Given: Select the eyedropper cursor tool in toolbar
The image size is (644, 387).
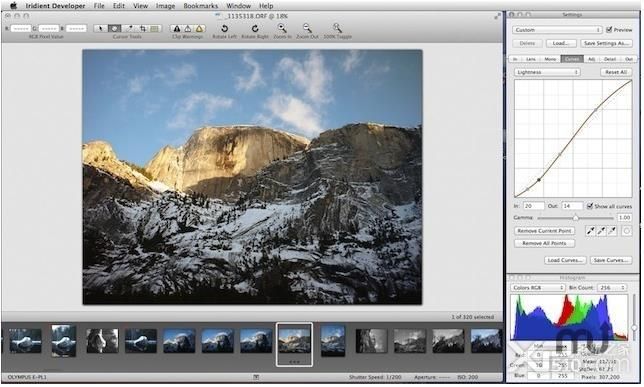Looking at the screenshot, I should coord(129,28).
